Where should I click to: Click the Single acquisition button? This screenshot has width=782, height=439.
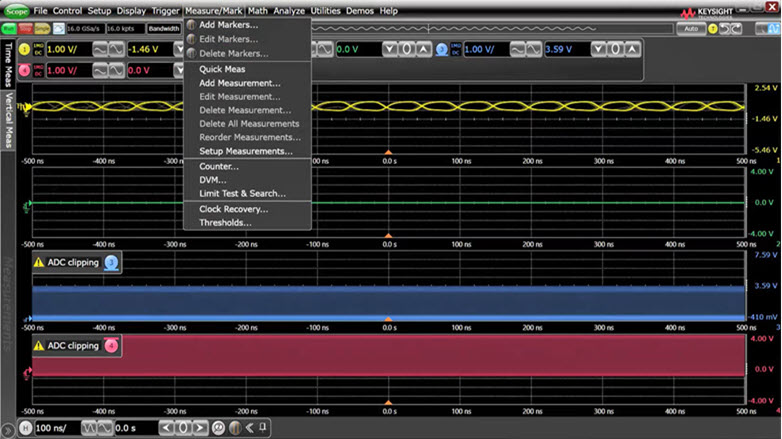(42, 29)
